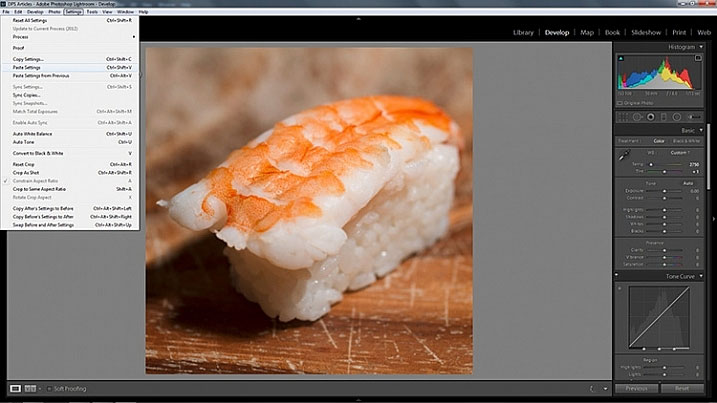Image resolution: width=717 pixels, height=403 pixels.
Task: Select the Spot Removal tool
Action: (637, 117)
